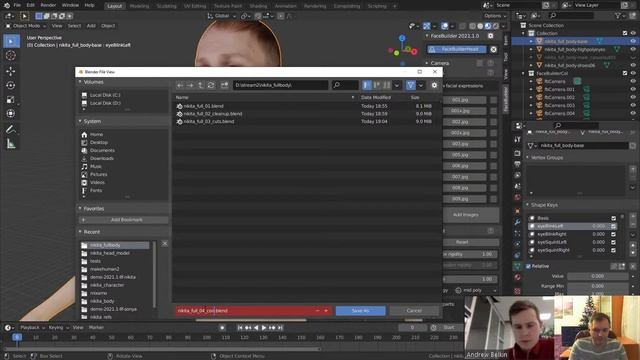Toggle the Relative shape keys checkbox

pos(529,267)
